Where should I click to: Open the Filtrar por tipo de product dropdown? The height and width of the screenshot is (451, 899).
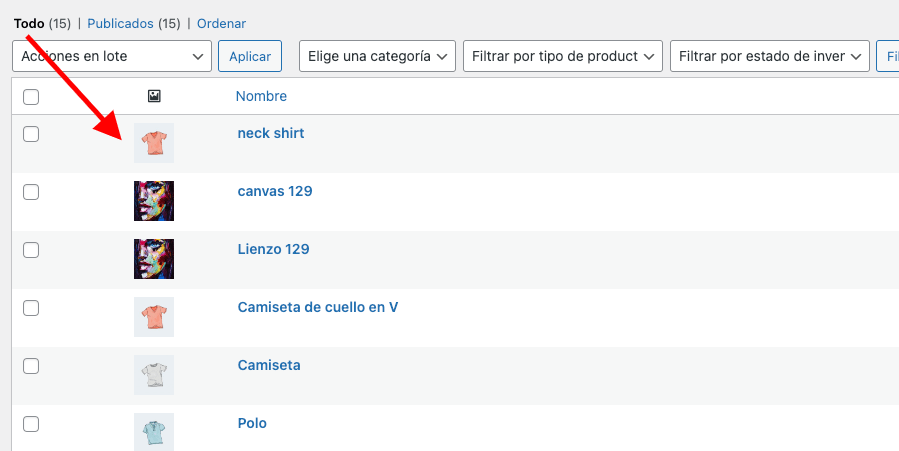click(562, 56)
